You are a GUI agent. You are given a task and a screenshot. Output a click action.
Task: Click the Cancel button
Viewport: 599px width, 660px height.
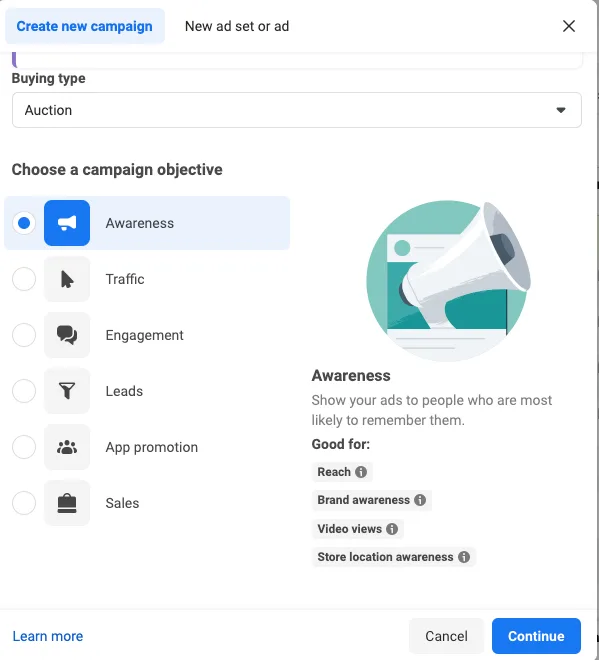pyautogui.click(x=446, y=636)
